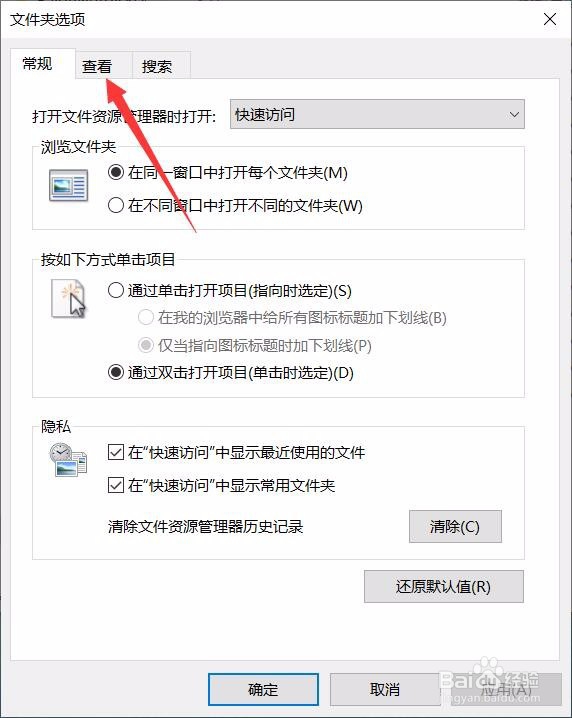The height and width of the screenshot is (718, 572).
Task: Click the cursor-on-page click items icon
Action: (68, 298)
